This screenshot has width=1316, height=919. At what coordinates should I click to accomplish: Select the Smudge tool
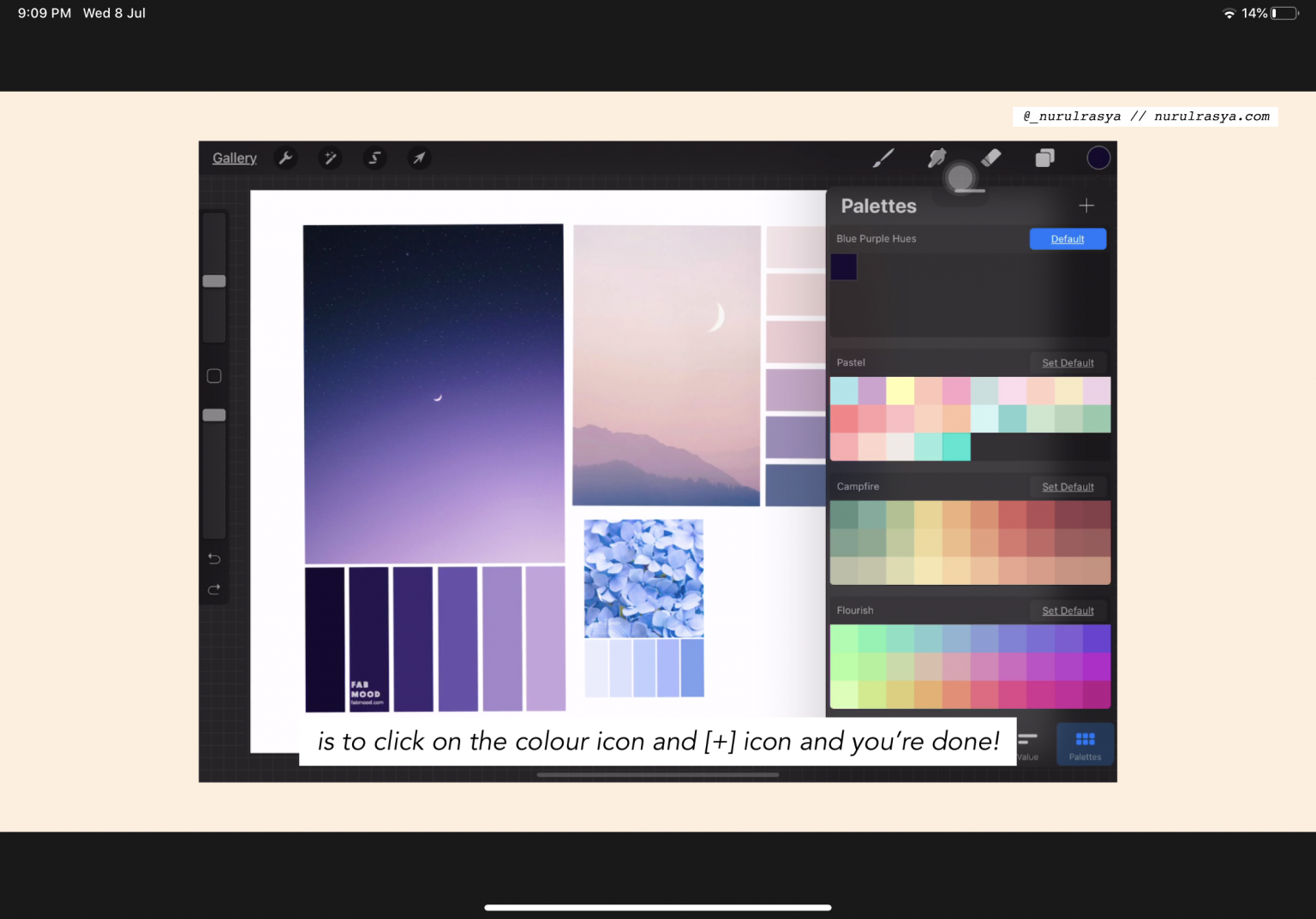[x=936, y=158]
